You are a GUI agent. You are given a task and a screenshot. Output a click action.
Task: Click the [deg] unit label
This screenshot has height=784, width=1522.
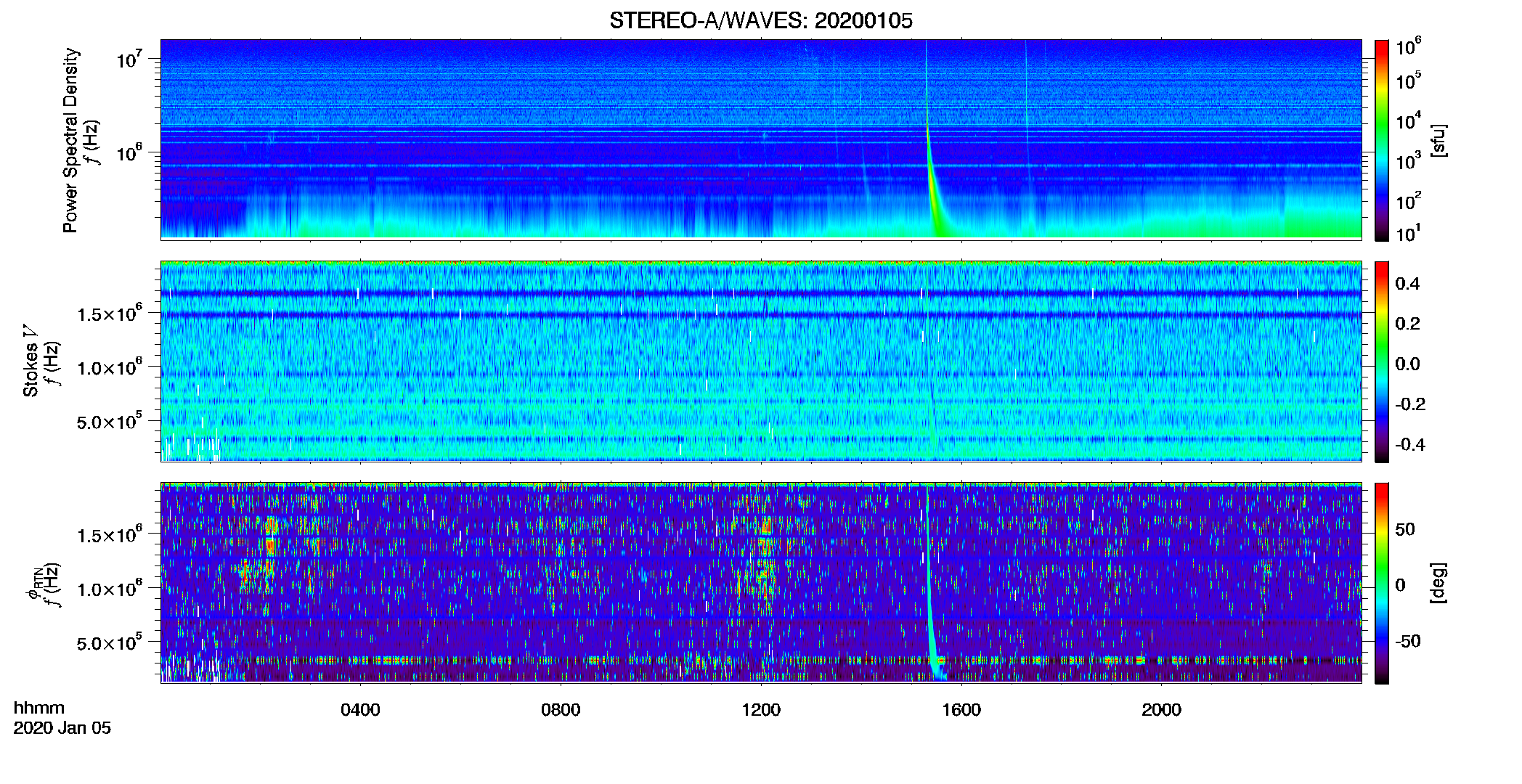1439,583
